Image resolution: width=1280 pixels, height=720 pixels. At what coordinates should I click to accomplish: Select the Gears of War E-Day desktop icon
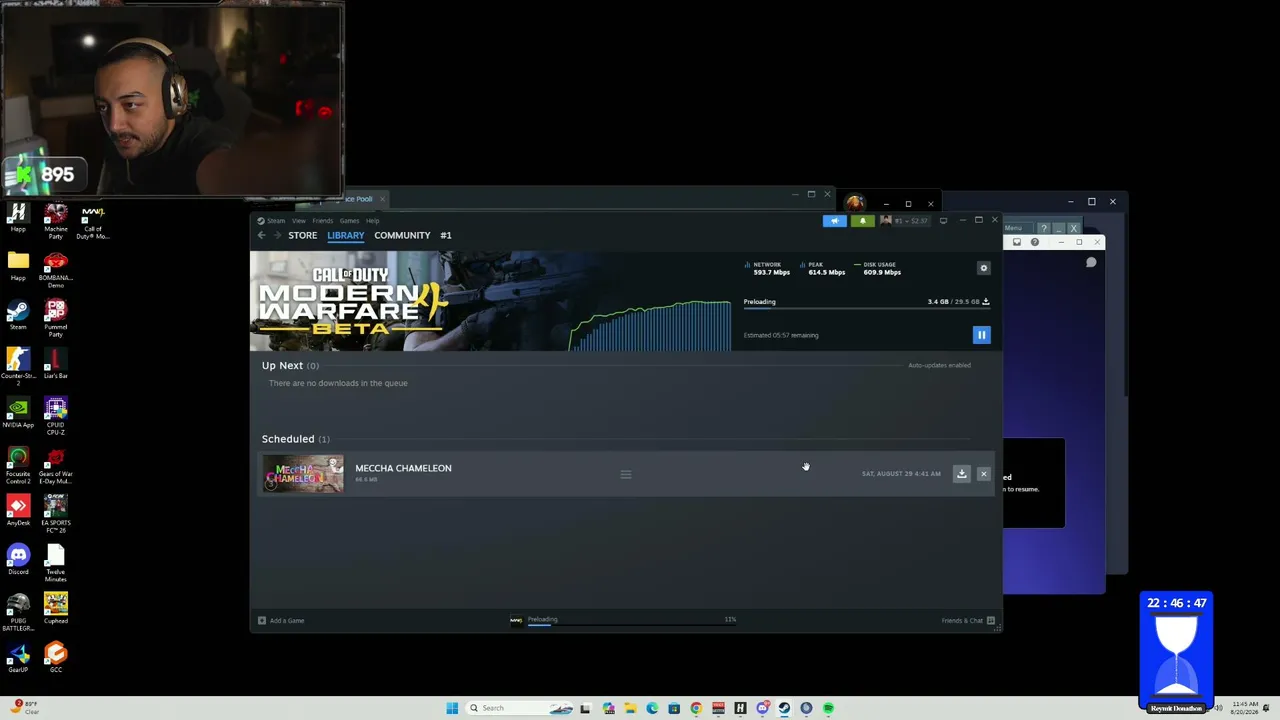coord(56,466)
